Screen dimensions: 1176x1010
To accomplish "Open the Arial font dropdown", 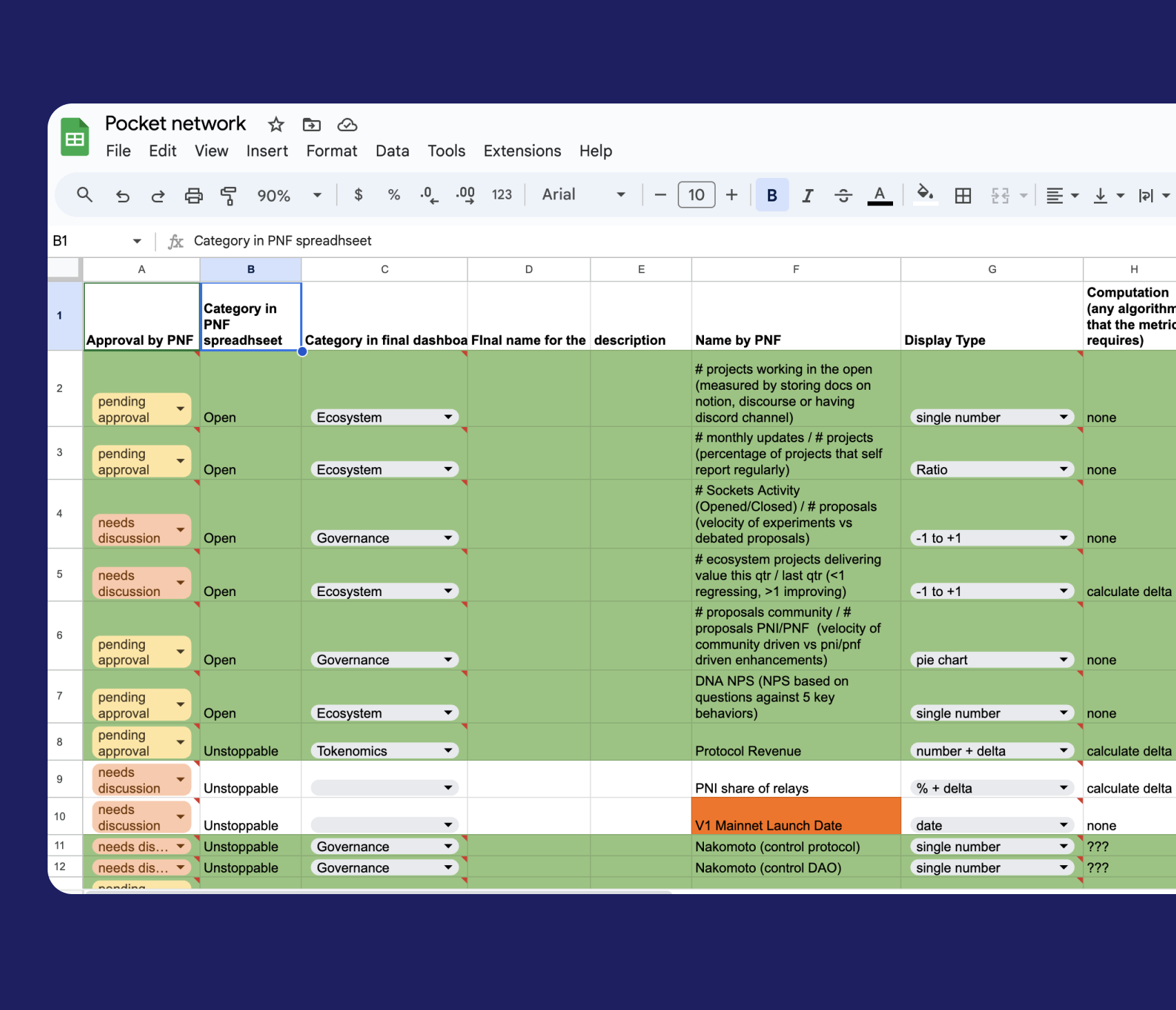I will pyautogui.click(x=584, y=195).
